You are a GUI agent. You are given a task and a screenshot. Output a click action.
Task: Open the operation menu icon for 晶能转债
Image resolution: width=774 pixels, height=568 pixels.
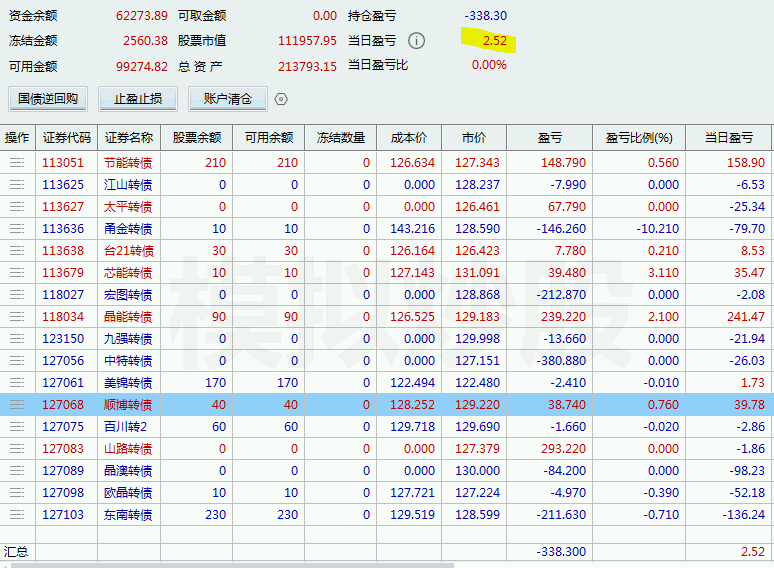(17, 317)
